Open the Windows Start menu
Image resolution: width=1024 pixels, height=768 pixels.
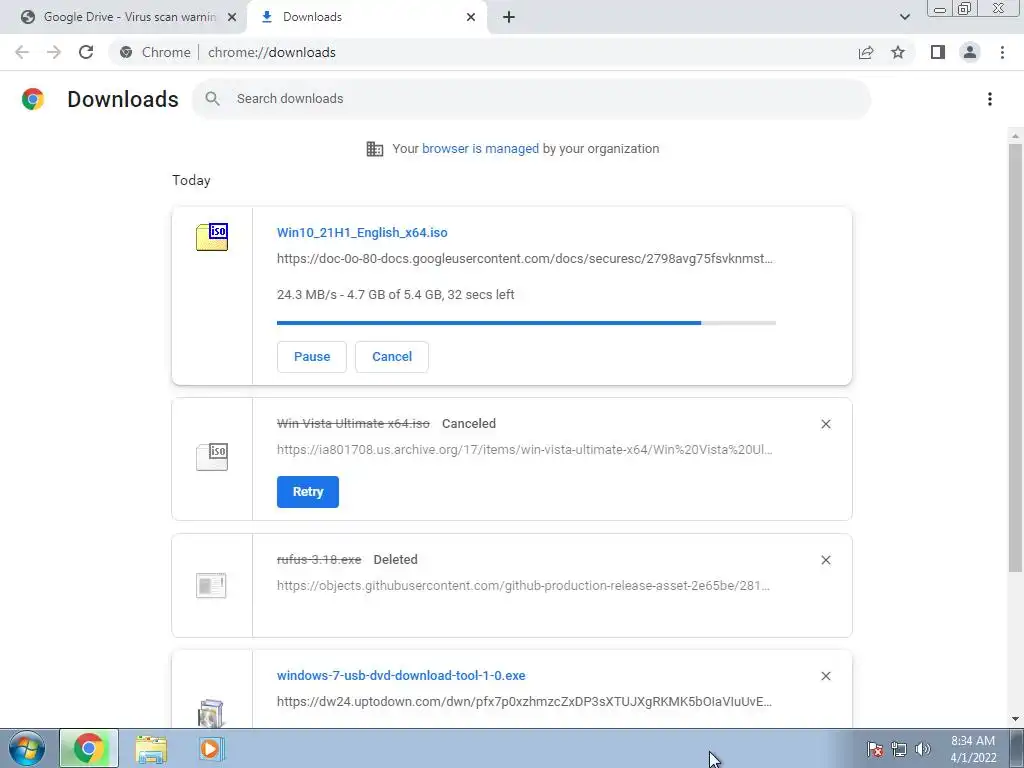tap(26, 748)
